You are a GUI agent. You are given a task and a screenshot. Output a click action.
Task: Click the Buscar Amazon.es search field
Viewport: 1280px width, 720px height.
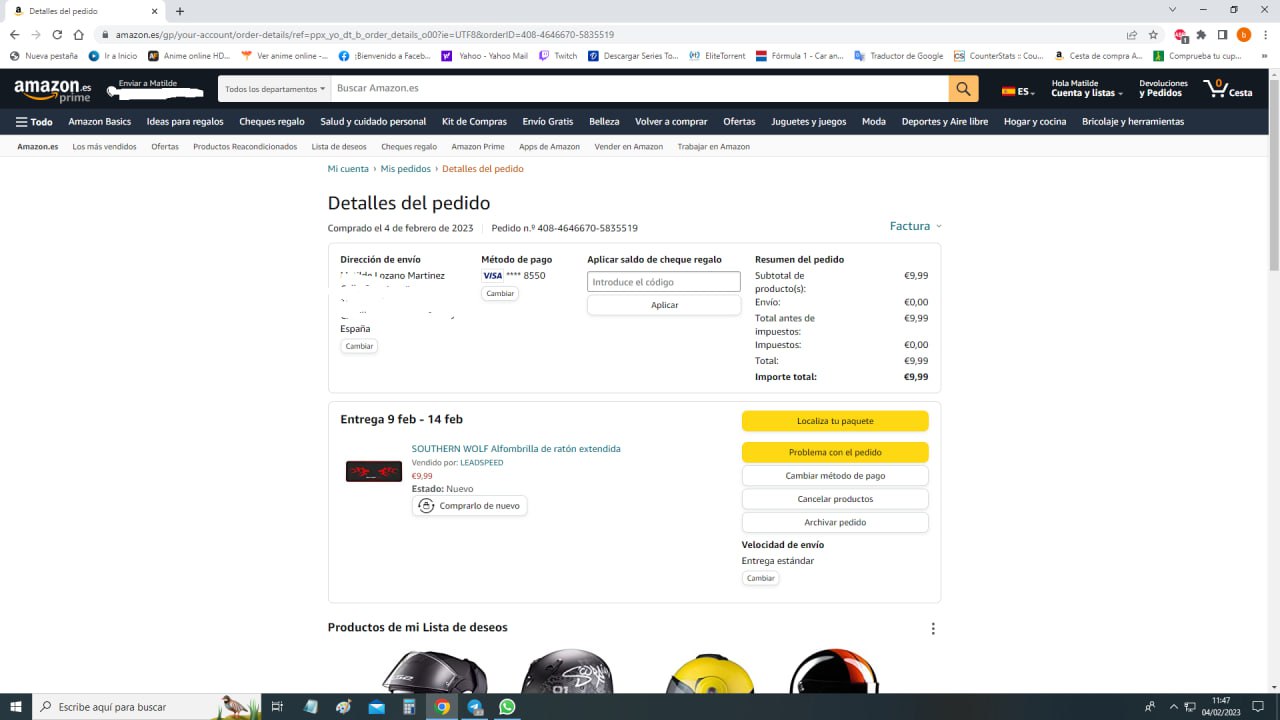coord(640,89)
